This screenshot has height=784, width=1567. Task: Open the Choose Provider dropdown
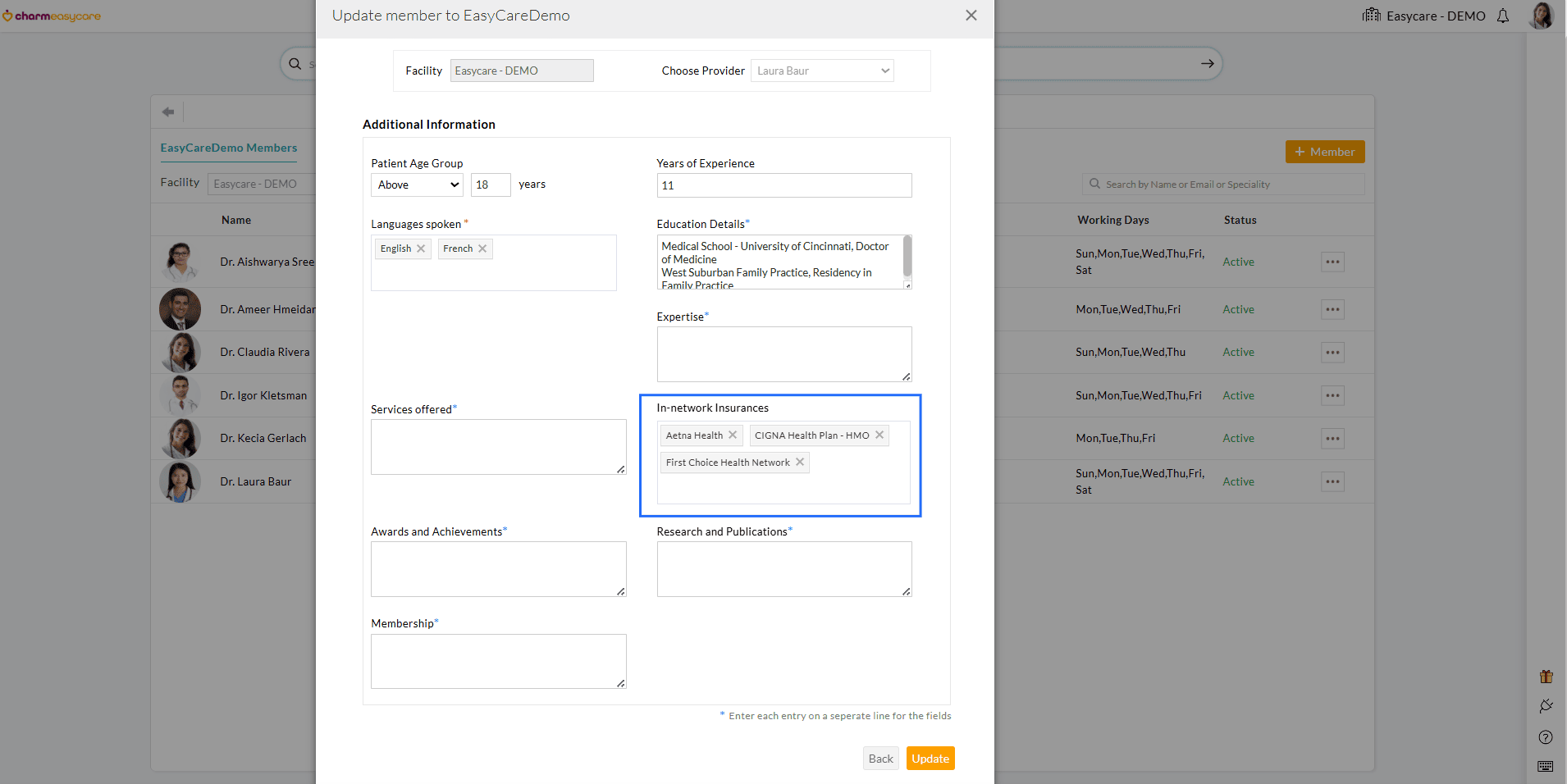pos(822,71)
